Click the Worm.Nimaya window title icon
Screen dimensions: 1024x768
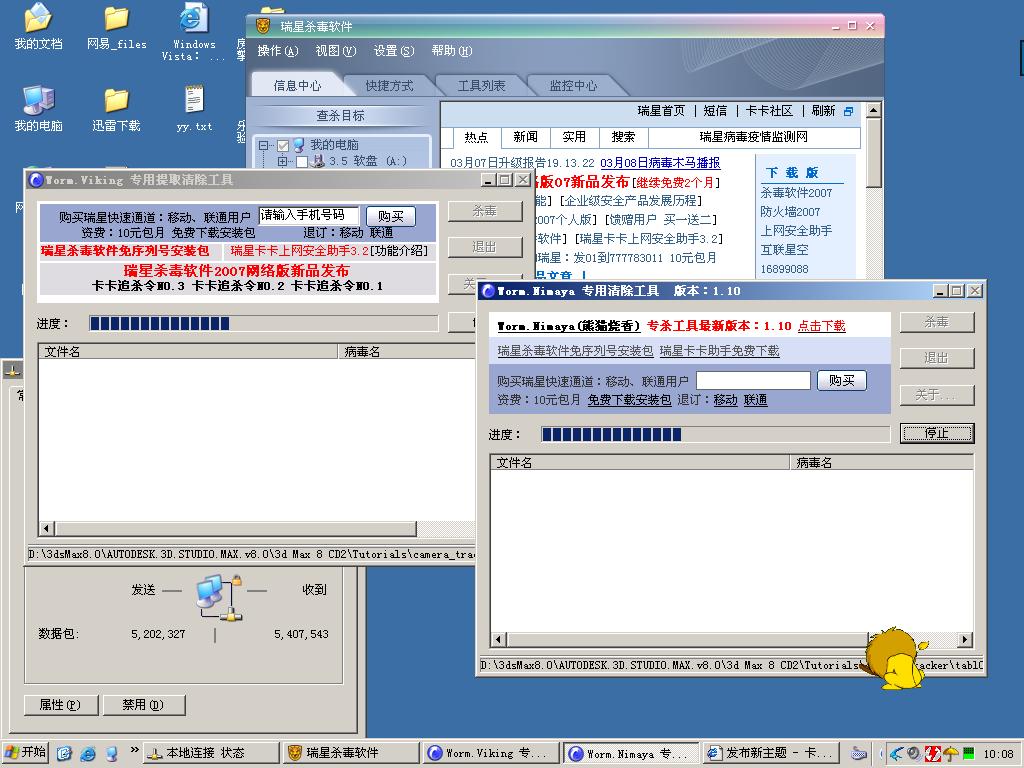[x=487, y=291]
